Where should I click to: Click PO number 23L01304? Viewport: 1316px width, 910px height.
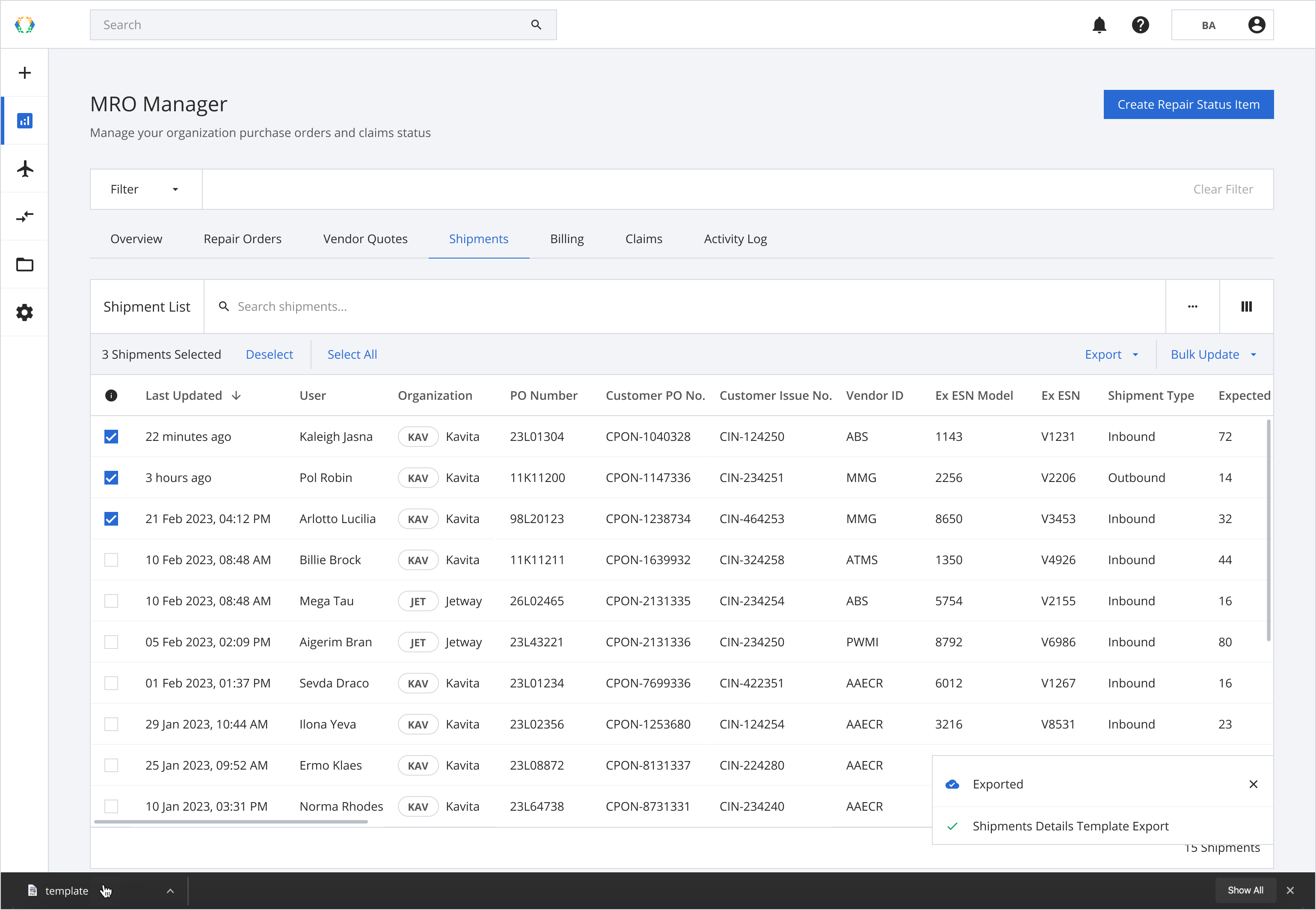537,437
